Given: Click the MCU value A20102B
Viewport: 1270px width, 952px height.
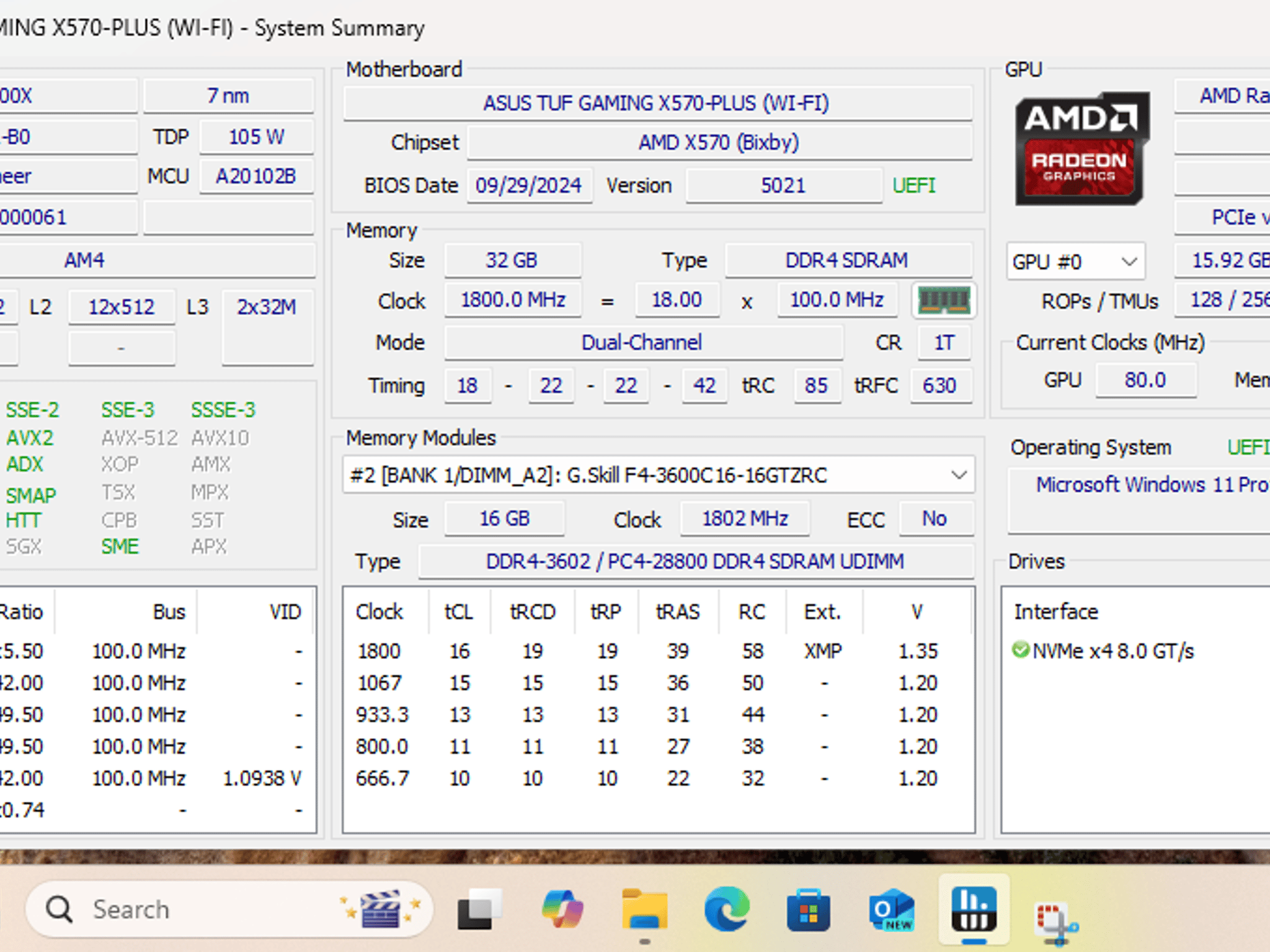Looking at the screenshot, I should (x=256, y=176).
